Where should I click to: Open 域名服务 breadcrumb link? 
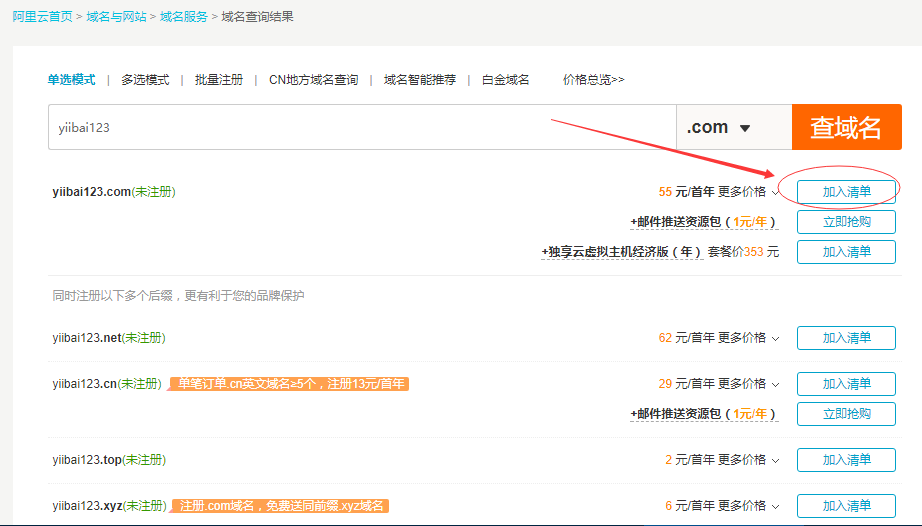point(184,17)
